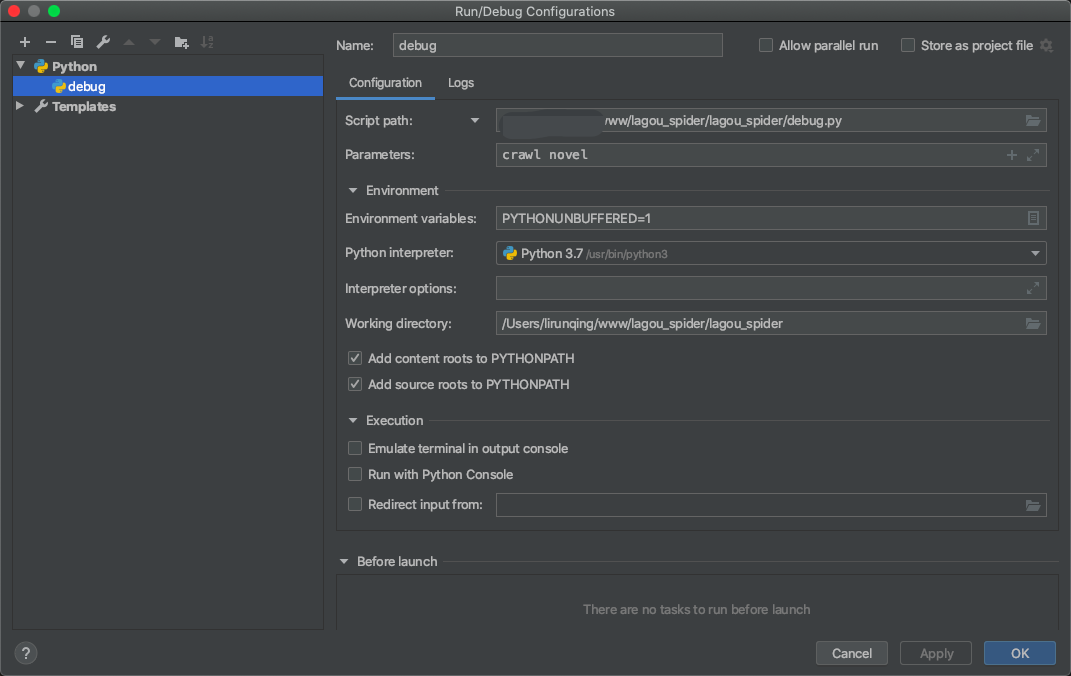The width and height of the screenshot is (1071, 676).
Task: Open environment variables editor icon
Action: click(1033, 218)
